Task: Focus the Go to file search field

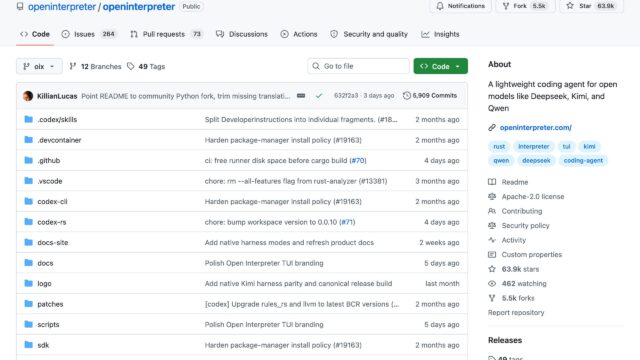Action: [358, 66]
